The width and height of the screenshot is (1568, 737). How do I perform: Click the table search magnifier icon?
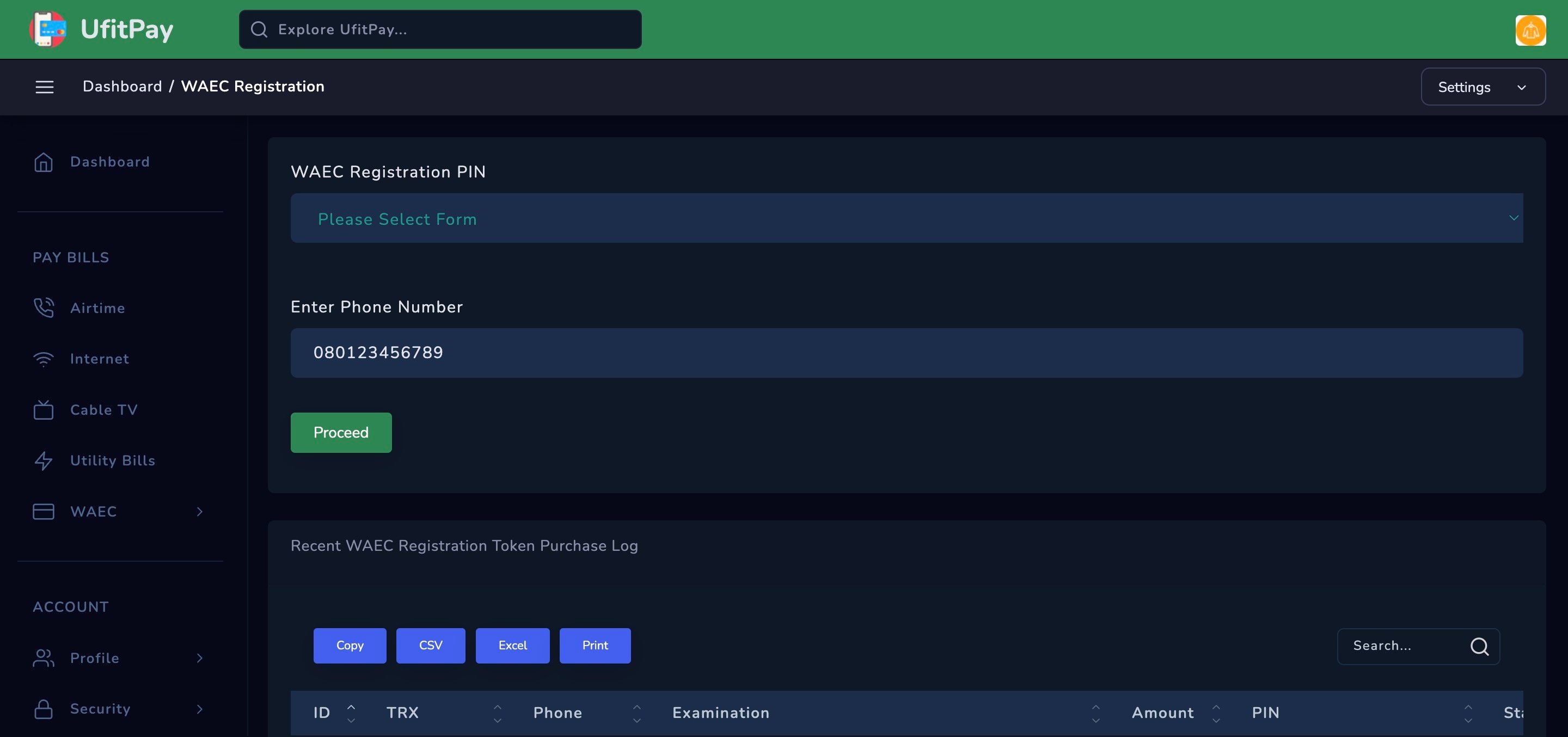[x=1479, y=646]
